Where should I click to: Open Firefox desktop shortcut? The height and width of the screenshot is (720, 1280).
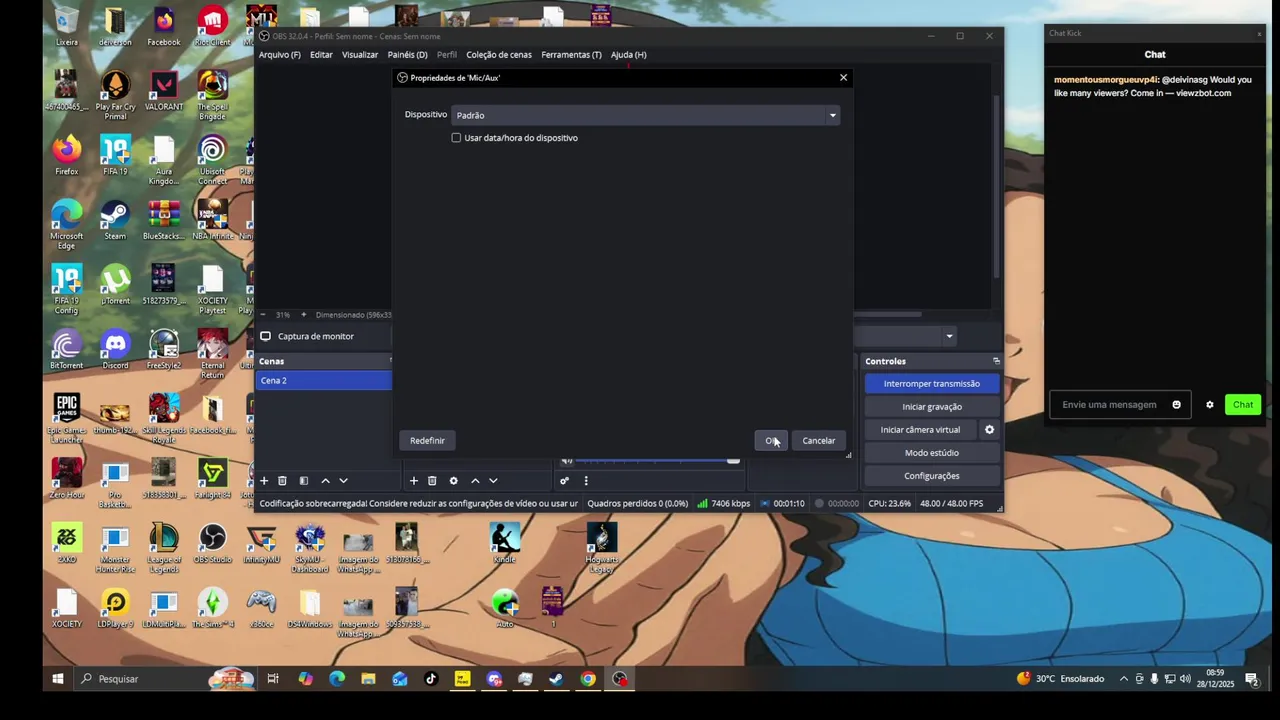(x=67, y=157)
